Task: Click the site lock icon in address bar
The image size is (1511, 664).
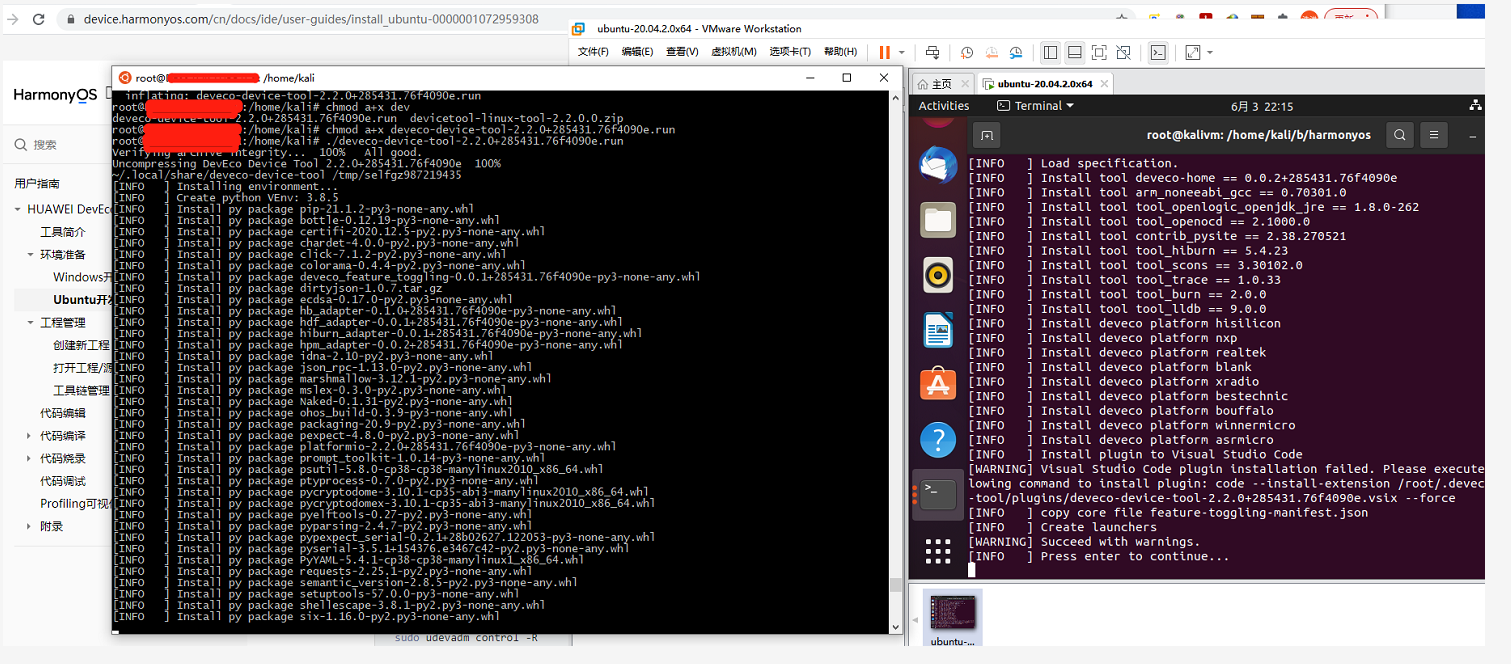Action: (x=71, y=19)
